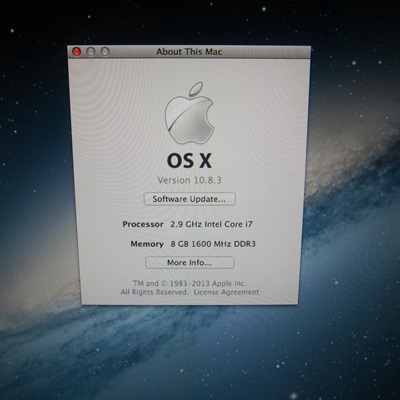This screenshot has height=400, width=400.
Task: Click the 2.9 GHz Intel Core i7 text
Action: click(x=211, y=224)
